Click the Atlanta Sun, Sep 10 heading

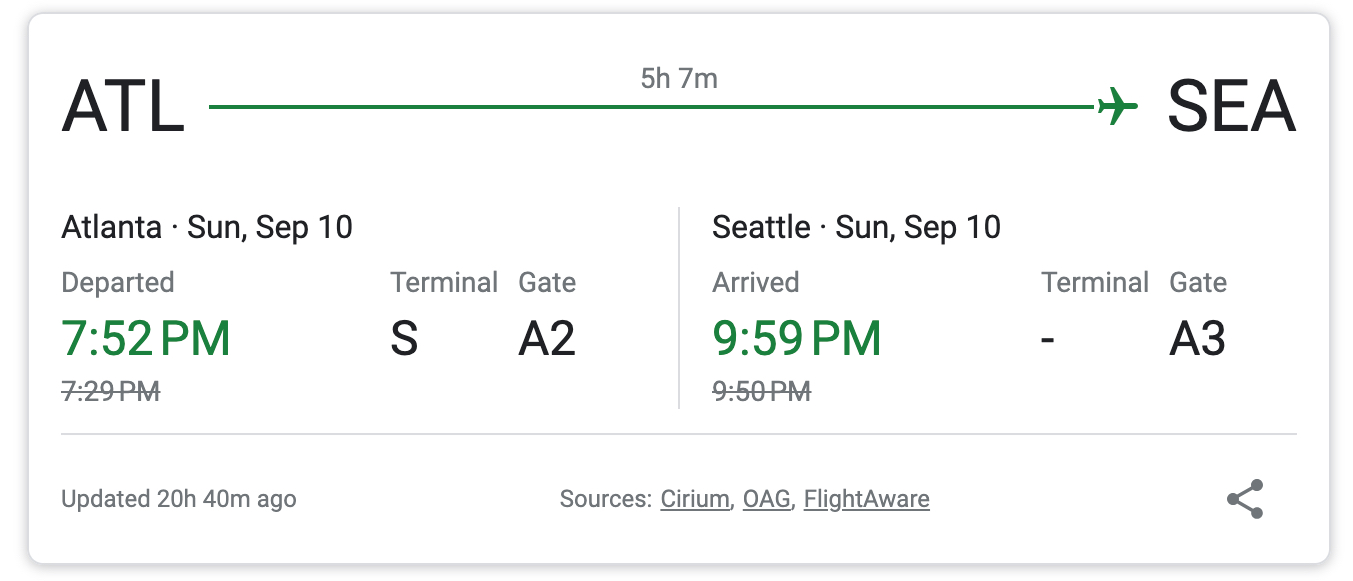point(207,227)
